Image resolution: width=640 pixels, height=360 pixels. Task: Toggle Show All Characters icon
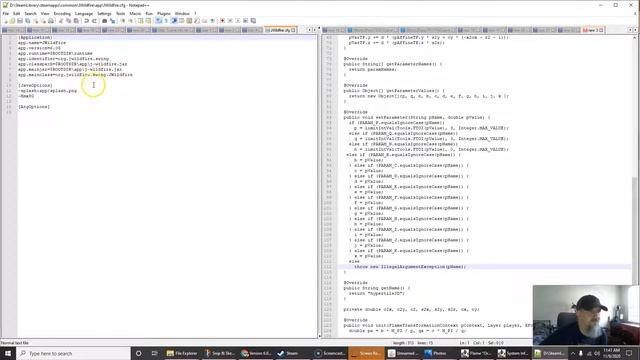(166, 20)
